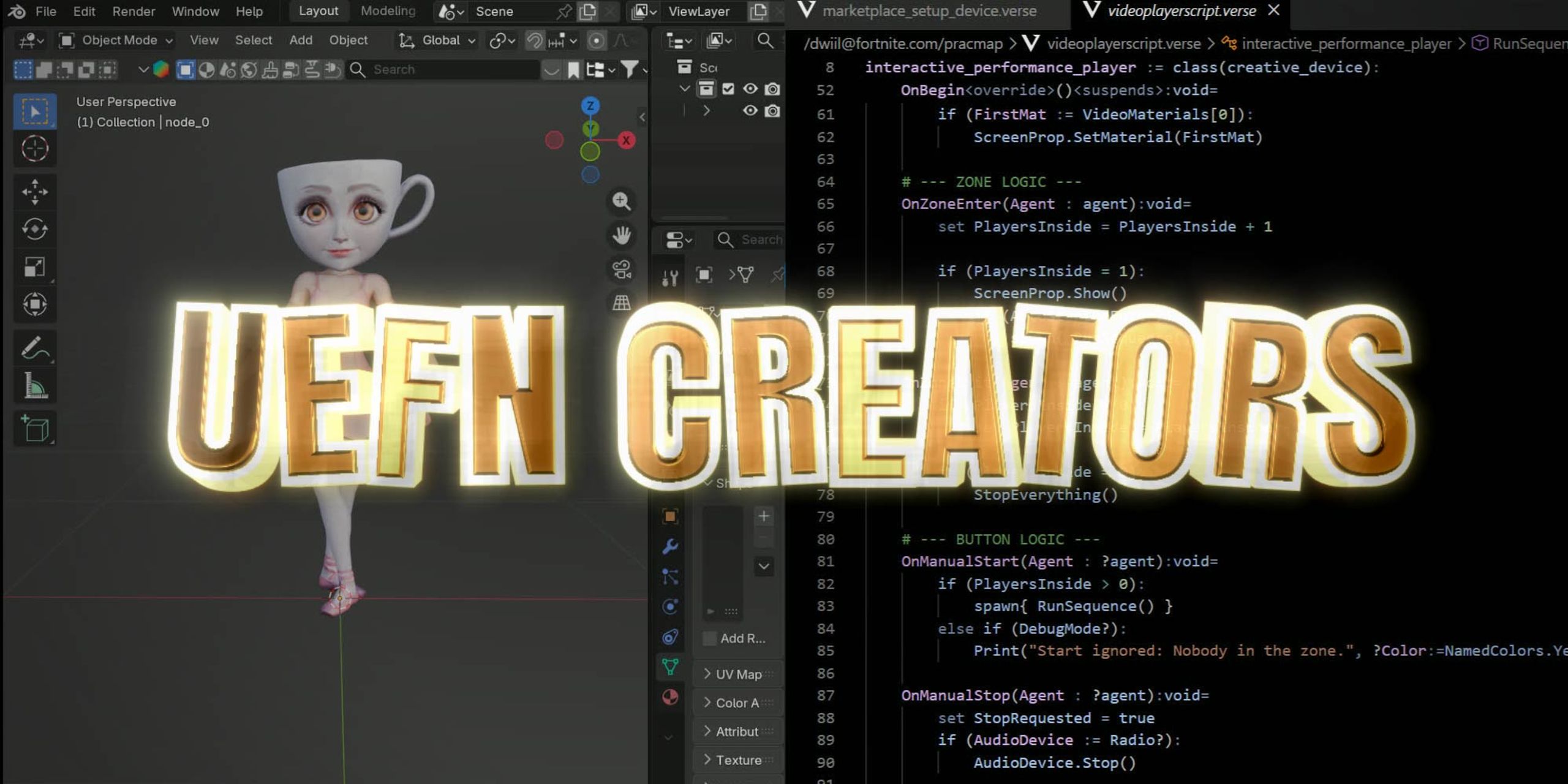Select the 3D Cursor tool
This screenshot has width=1568, height=784.
(35, 149)
